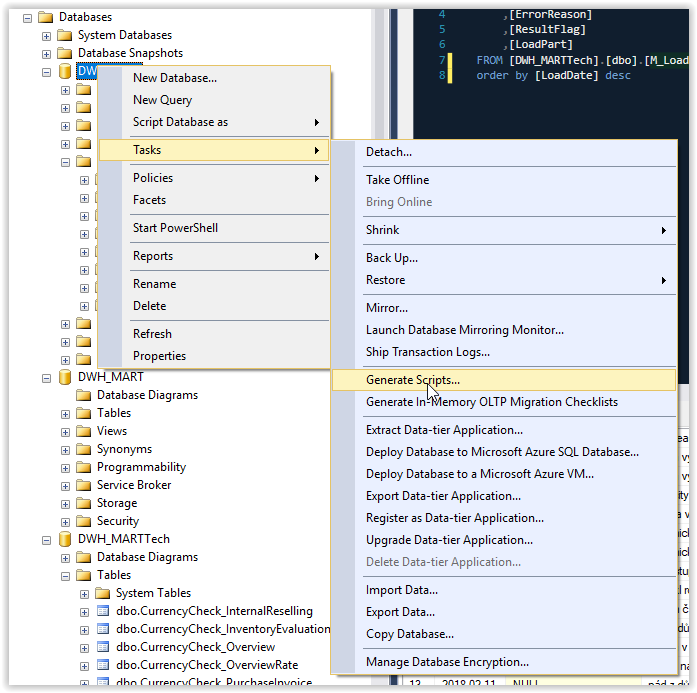The height and width of the screenshot is (693, 697).
Task: Choose New Database... from context menu
Action: coord(214,78)
